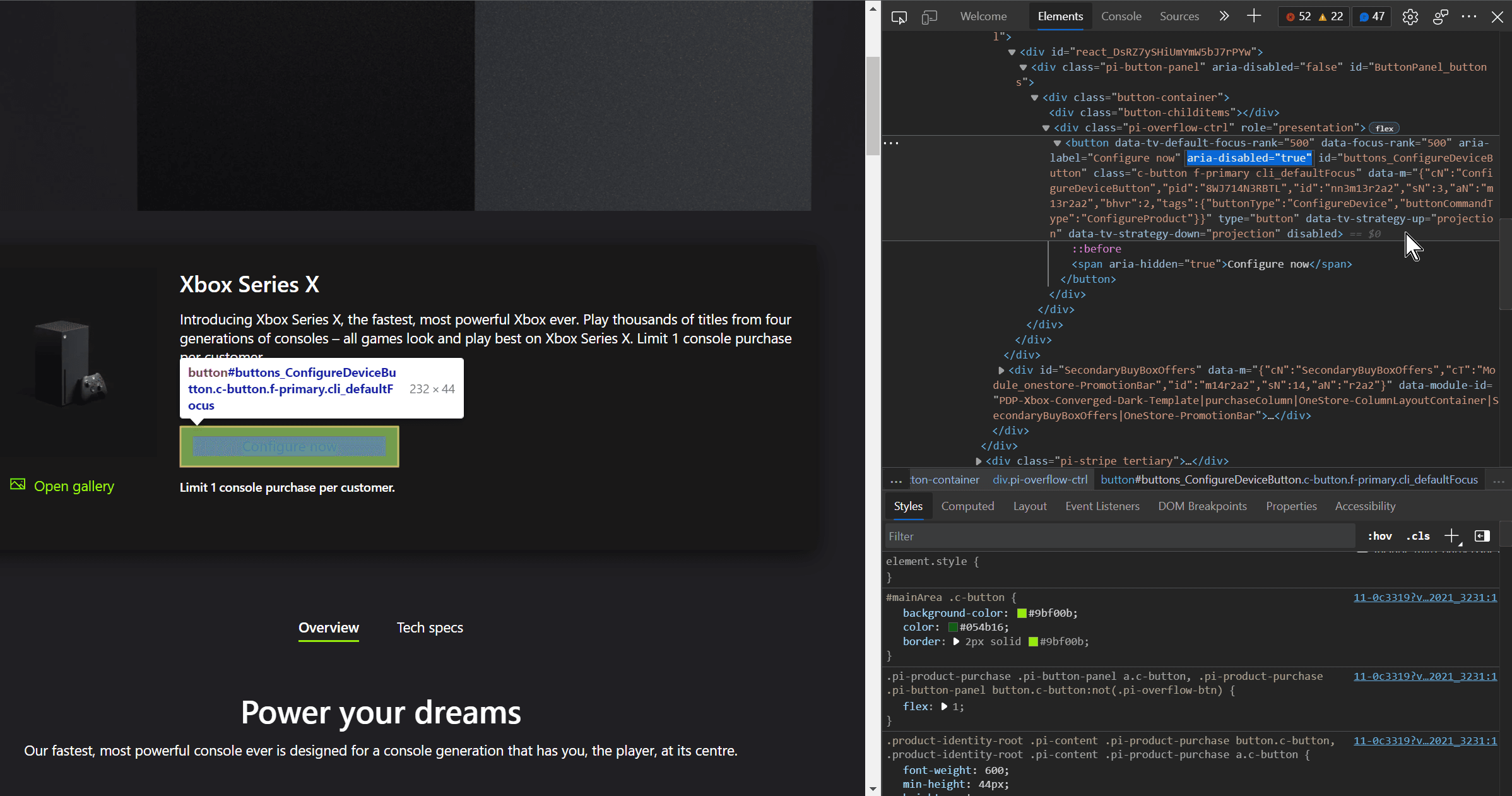Viewport: 1512px width, 796px height.
Task: Switch to the Welcome tab
Action: pos(983,16)
